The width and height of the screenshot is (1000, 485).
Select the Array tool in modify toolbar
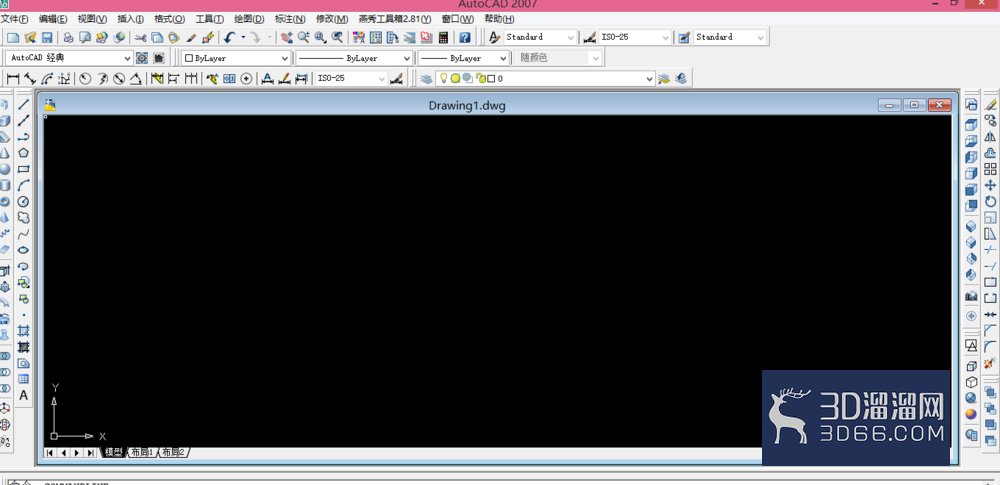click(x=990, y=169)
